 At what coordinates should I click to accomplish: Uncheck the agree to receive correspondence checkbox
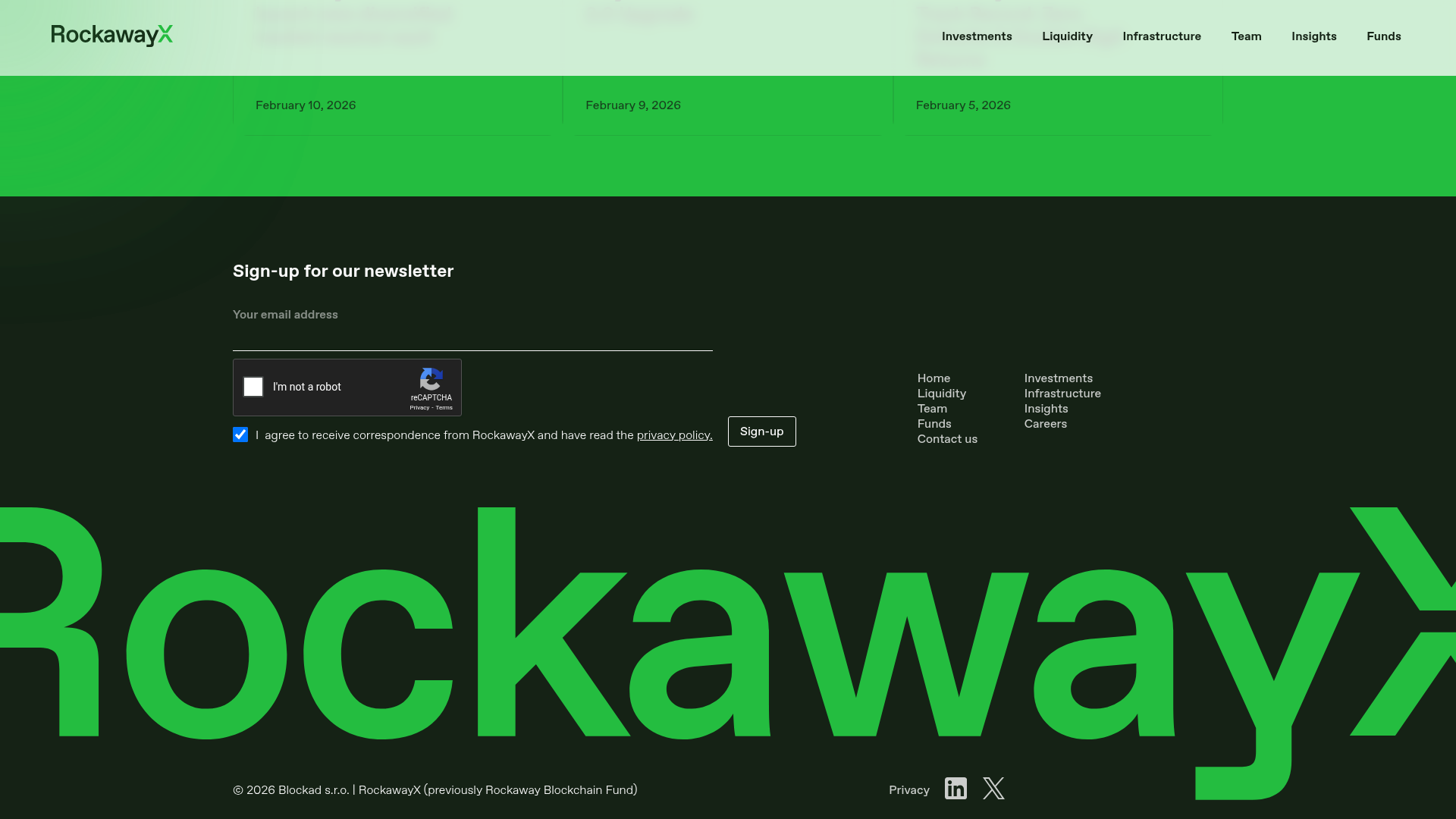tap(240, 435)
